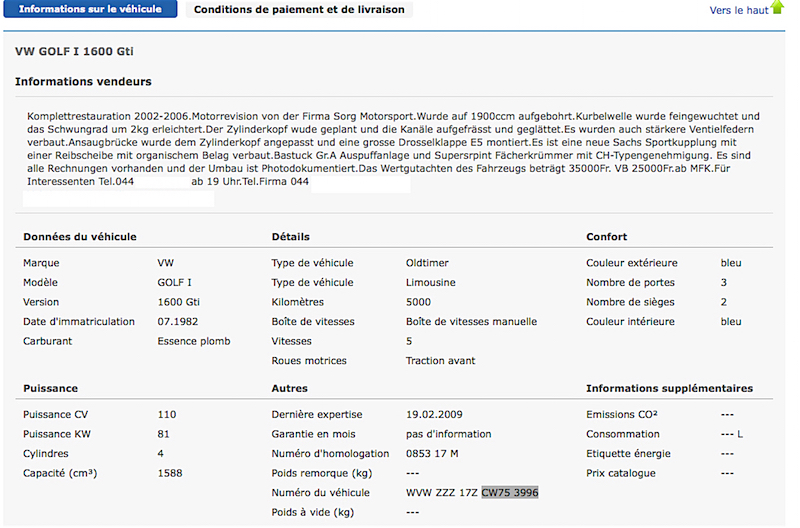The image size is (800, 528).
Task: Click the green up-arrow icon
Action: [x=777, y=7]
